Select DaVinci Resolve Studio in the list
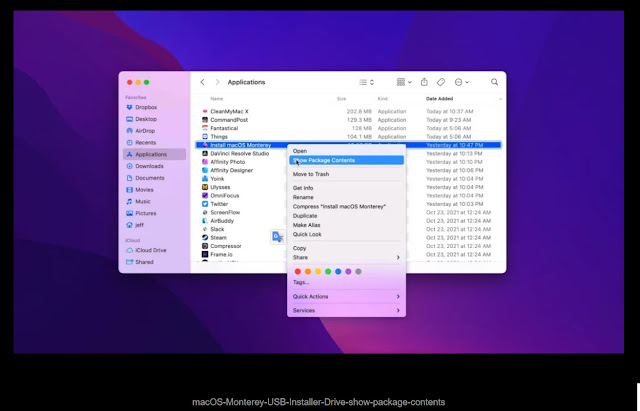Image resolution: width=640 pixels, height=411 pixels. (x=240, y=153)
